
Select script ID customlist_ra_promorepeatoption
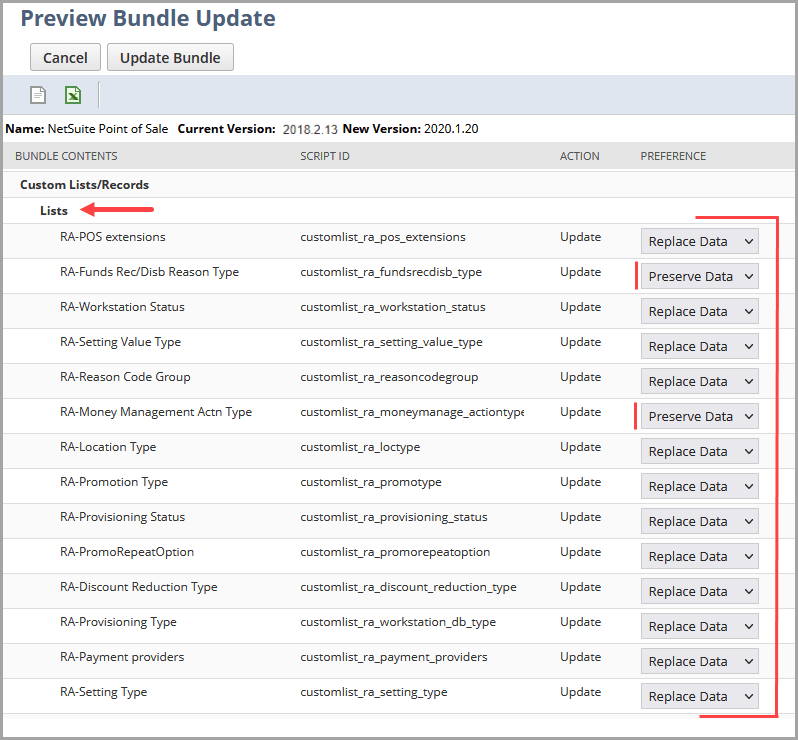coord(395,552)
